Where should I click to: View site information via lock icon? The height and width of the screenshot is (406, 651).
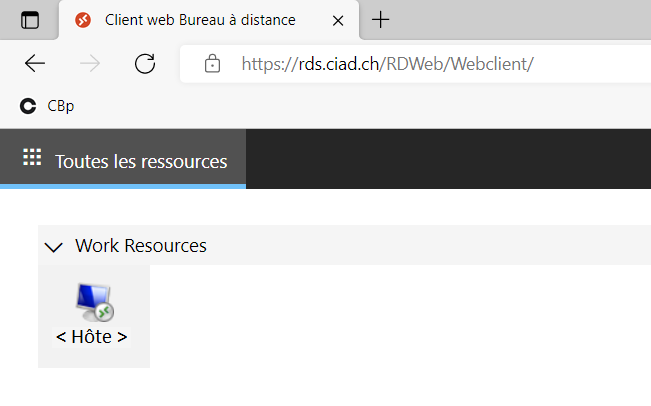212,64
